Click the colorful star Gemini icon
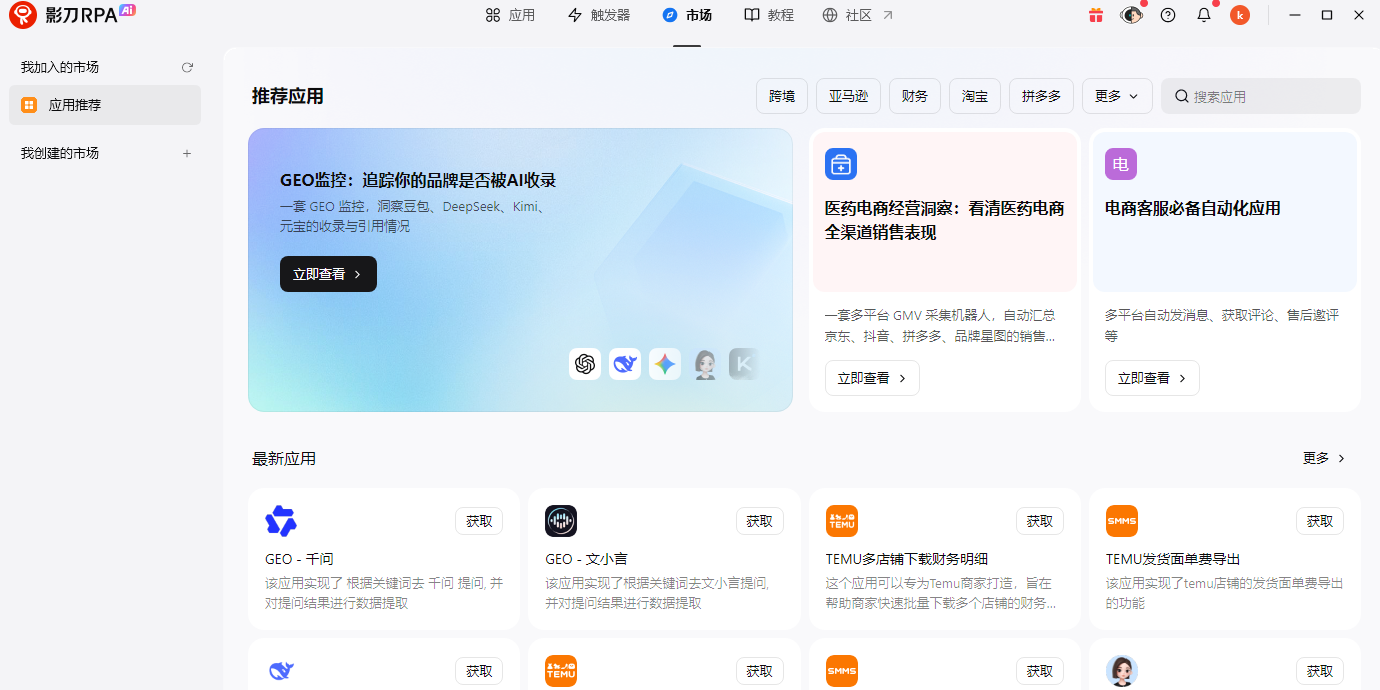The height and width of the screenshot is (690, 1380). 665,364
